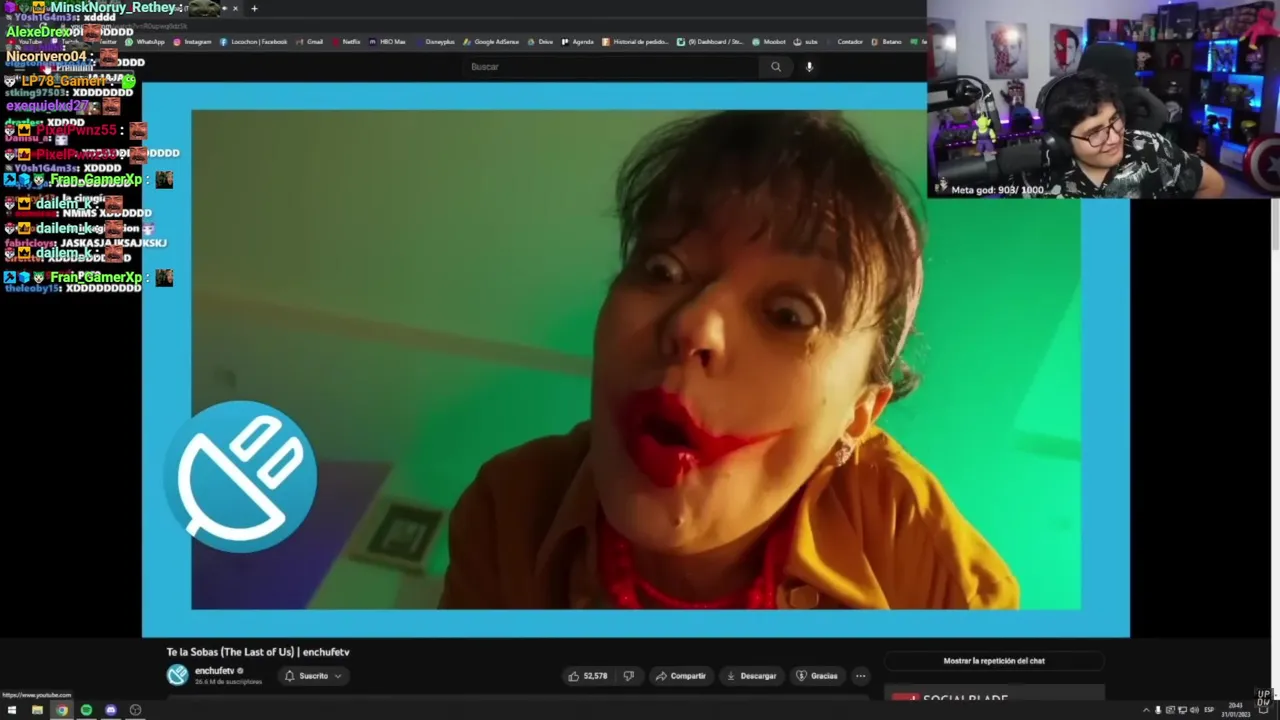Open the Disneyplus bookmark
Viewport: 1280px width, 720px height.
click(436, 42)
